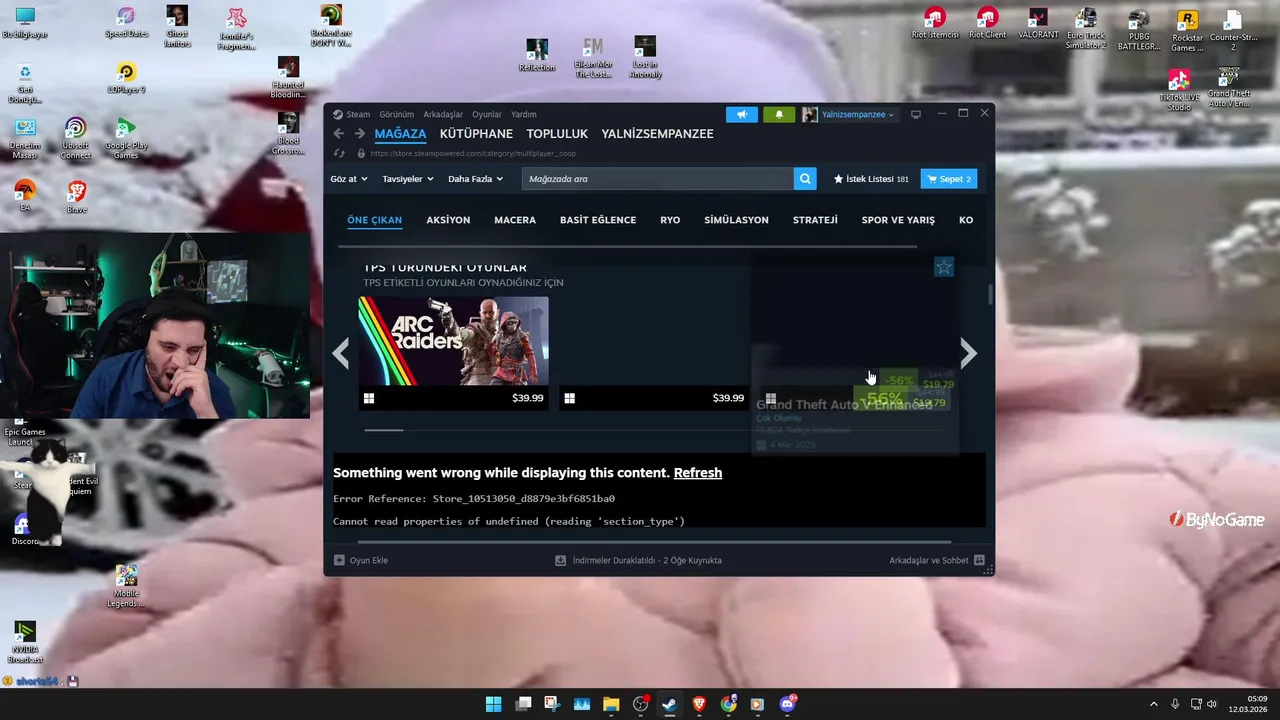Image resolution: width=1280 pixels, height=720 pixels.
Task: Show next games with right carousel arrow
Action: (x=968, y=353)
